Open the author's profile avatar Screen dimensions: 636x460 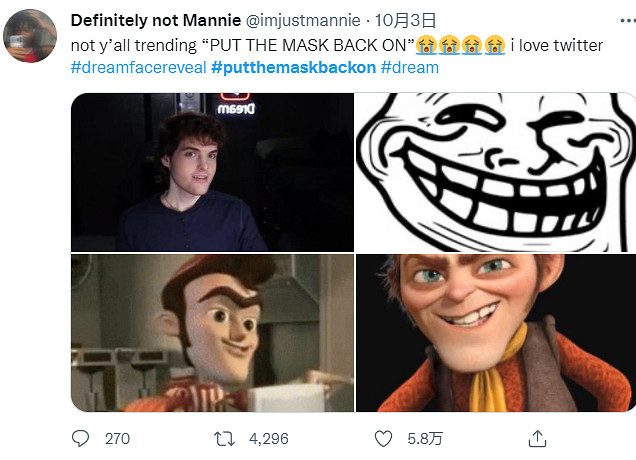click(x=31, y=36)
